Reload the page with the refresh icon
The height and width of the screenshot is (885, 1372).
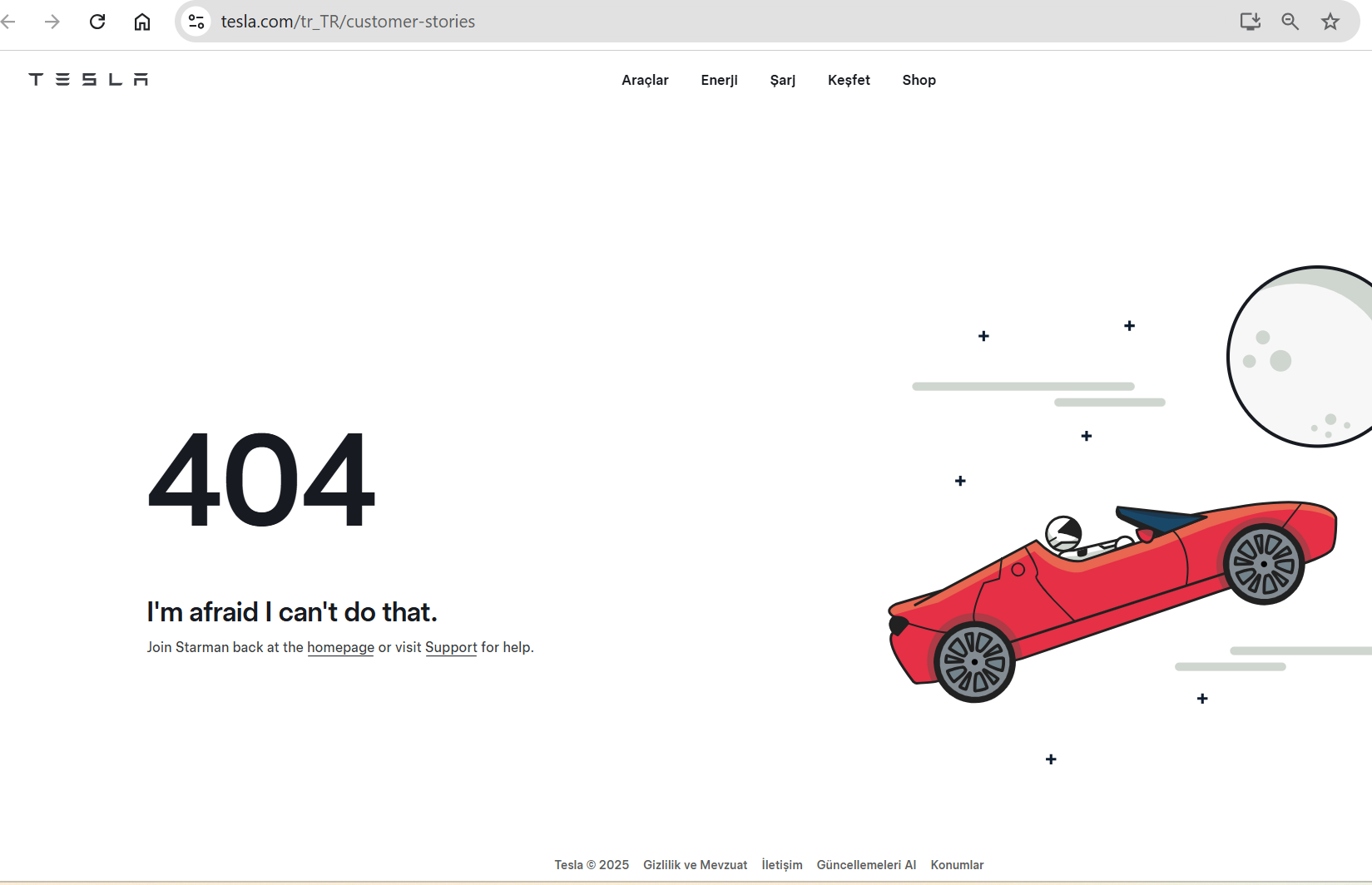click(x=97, y=22)
